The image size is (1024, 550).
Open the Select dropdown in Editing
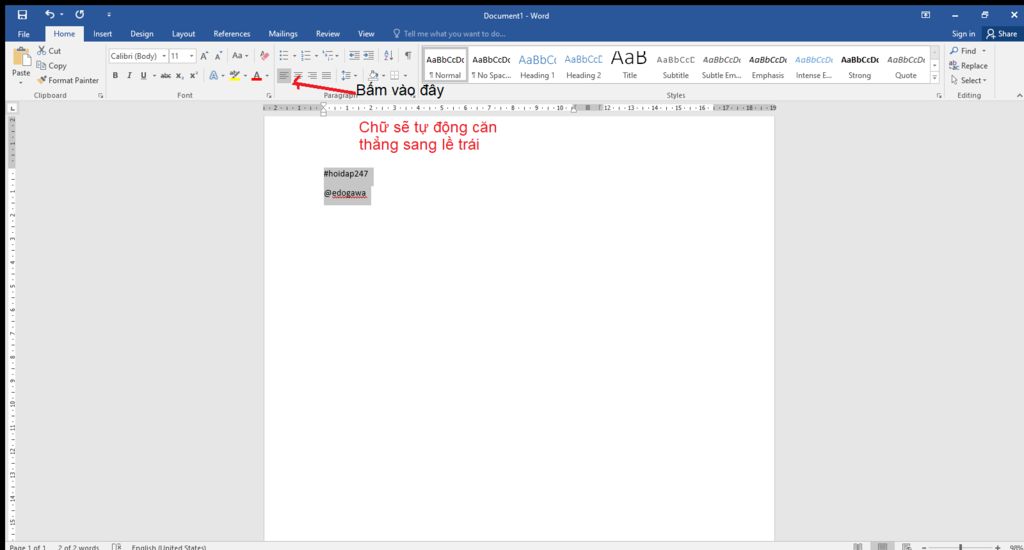coord(968,80)
